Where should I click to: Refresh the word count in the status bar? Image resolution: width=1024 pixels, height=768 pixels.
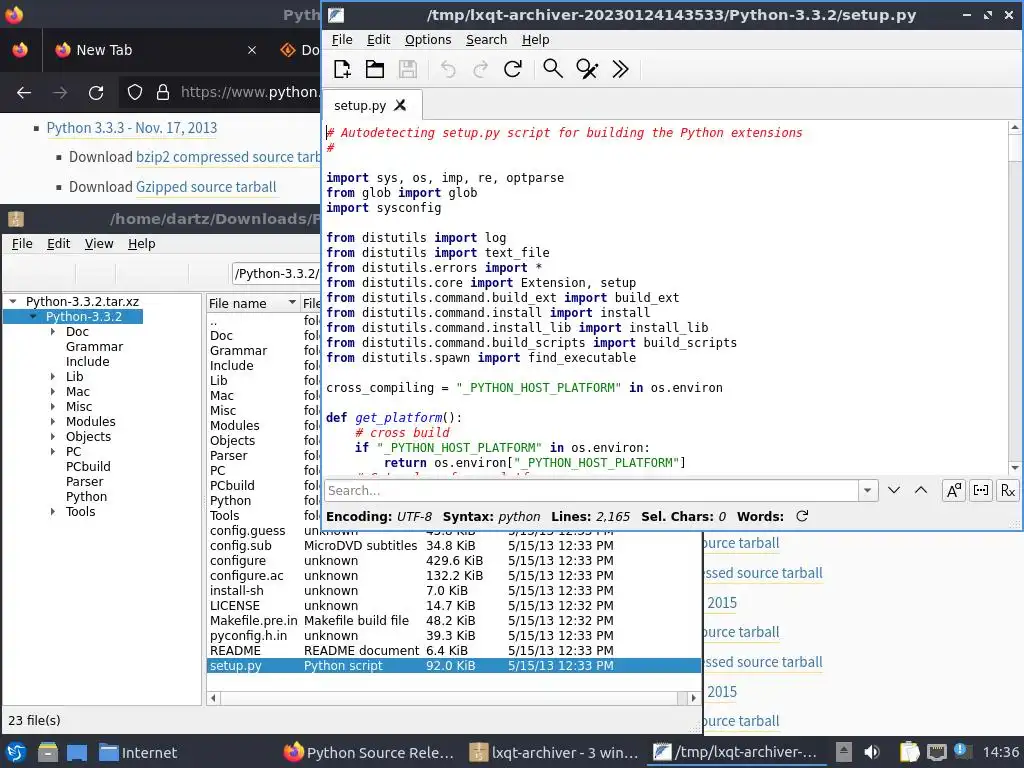(802, 517)
